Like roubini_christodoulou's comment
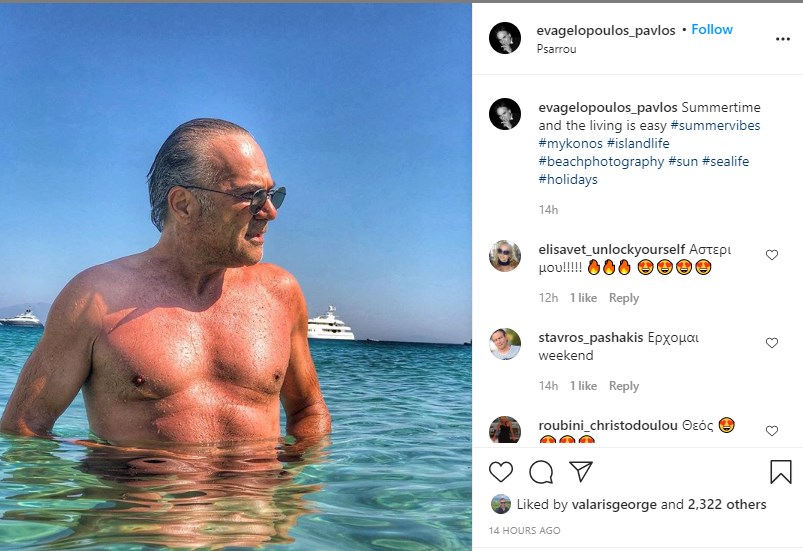803x551 pixels. click(772, 431)
